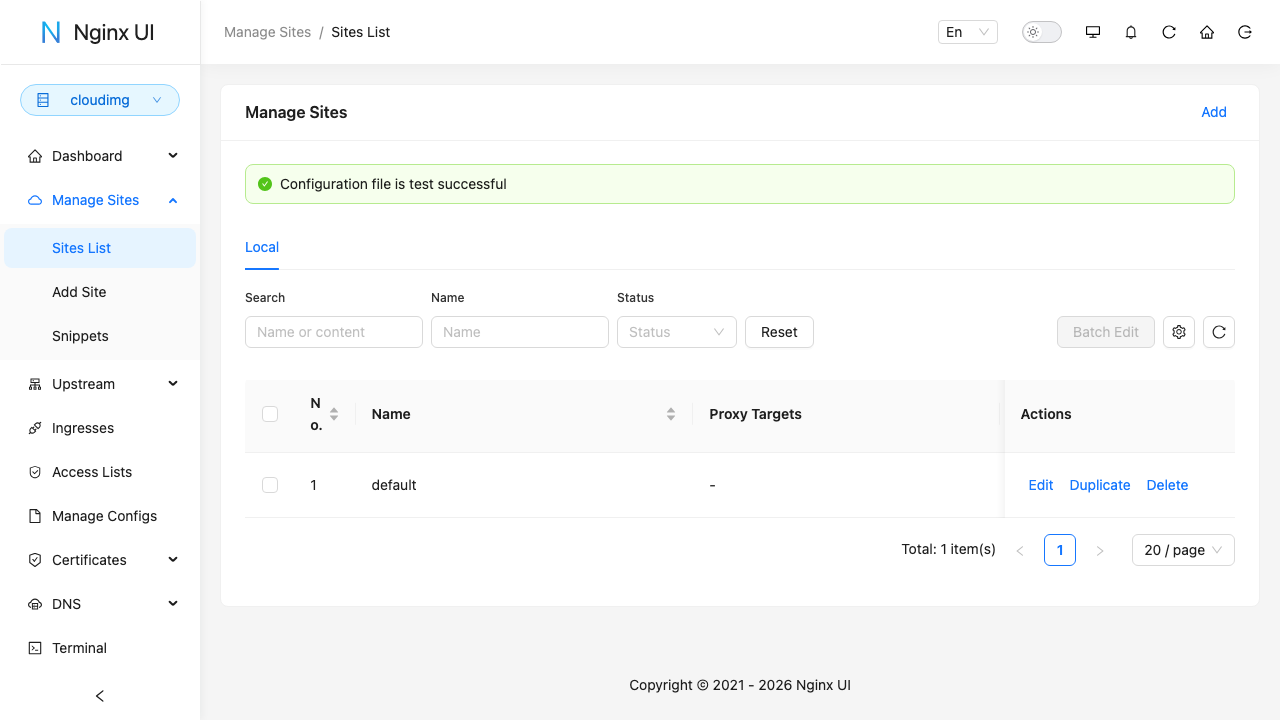Open the desktop monitor icon in header
Image resolution: width=1280 pixels, height=720 pixels.
pos(1093,32)
